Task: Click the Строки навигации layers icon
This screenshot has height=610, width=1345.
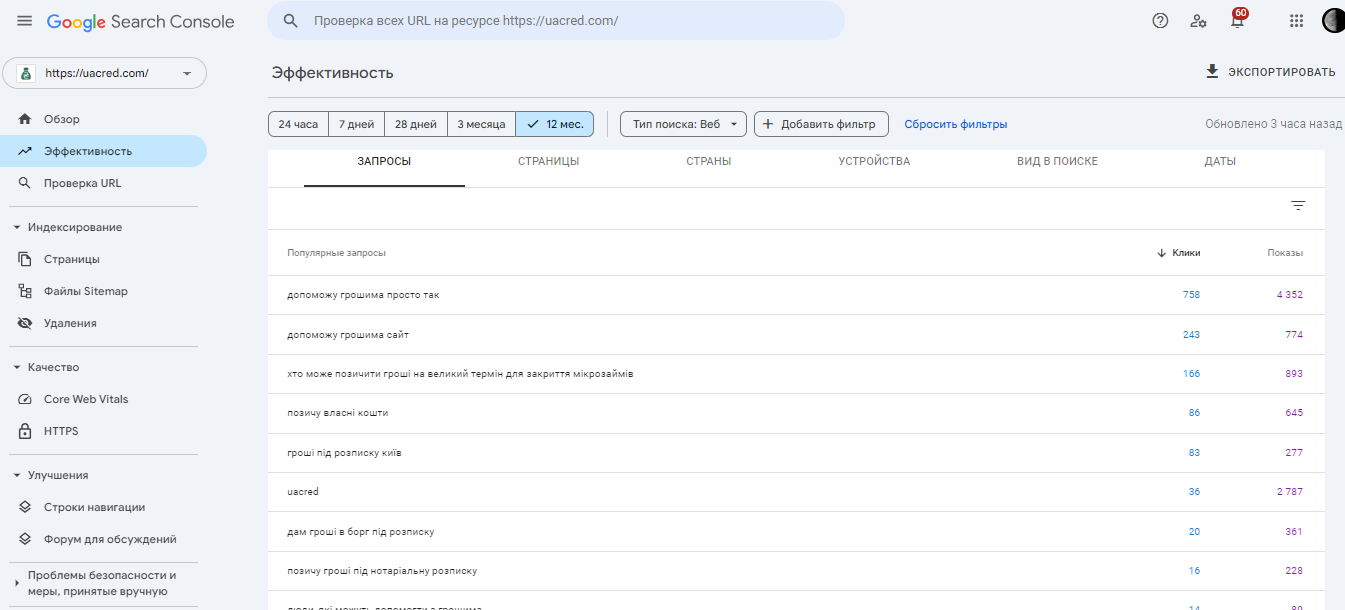Action: [x=25, y=507]
